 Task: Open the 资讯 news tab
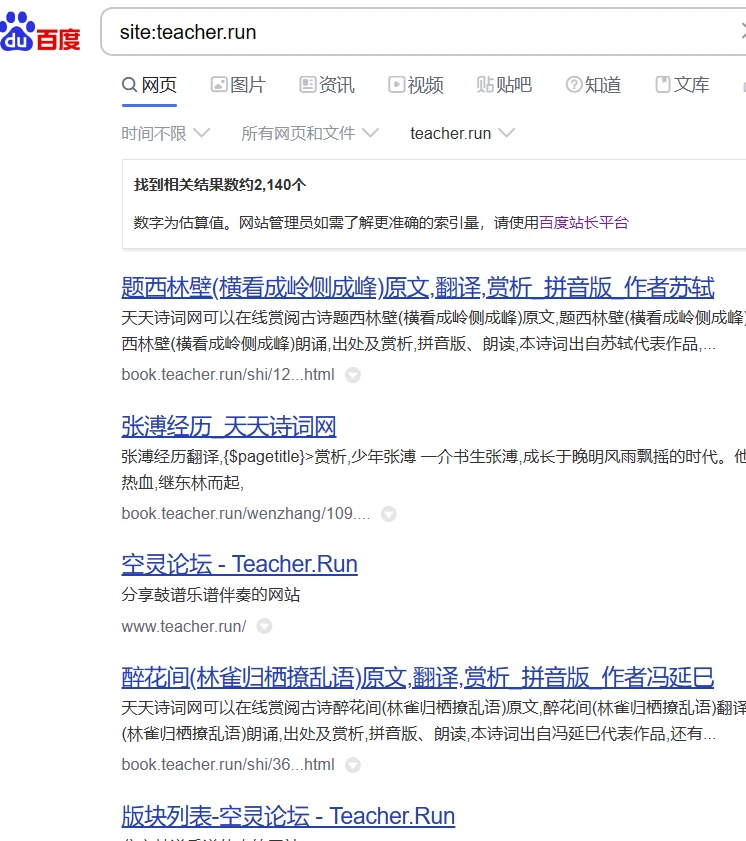(327, 85)
